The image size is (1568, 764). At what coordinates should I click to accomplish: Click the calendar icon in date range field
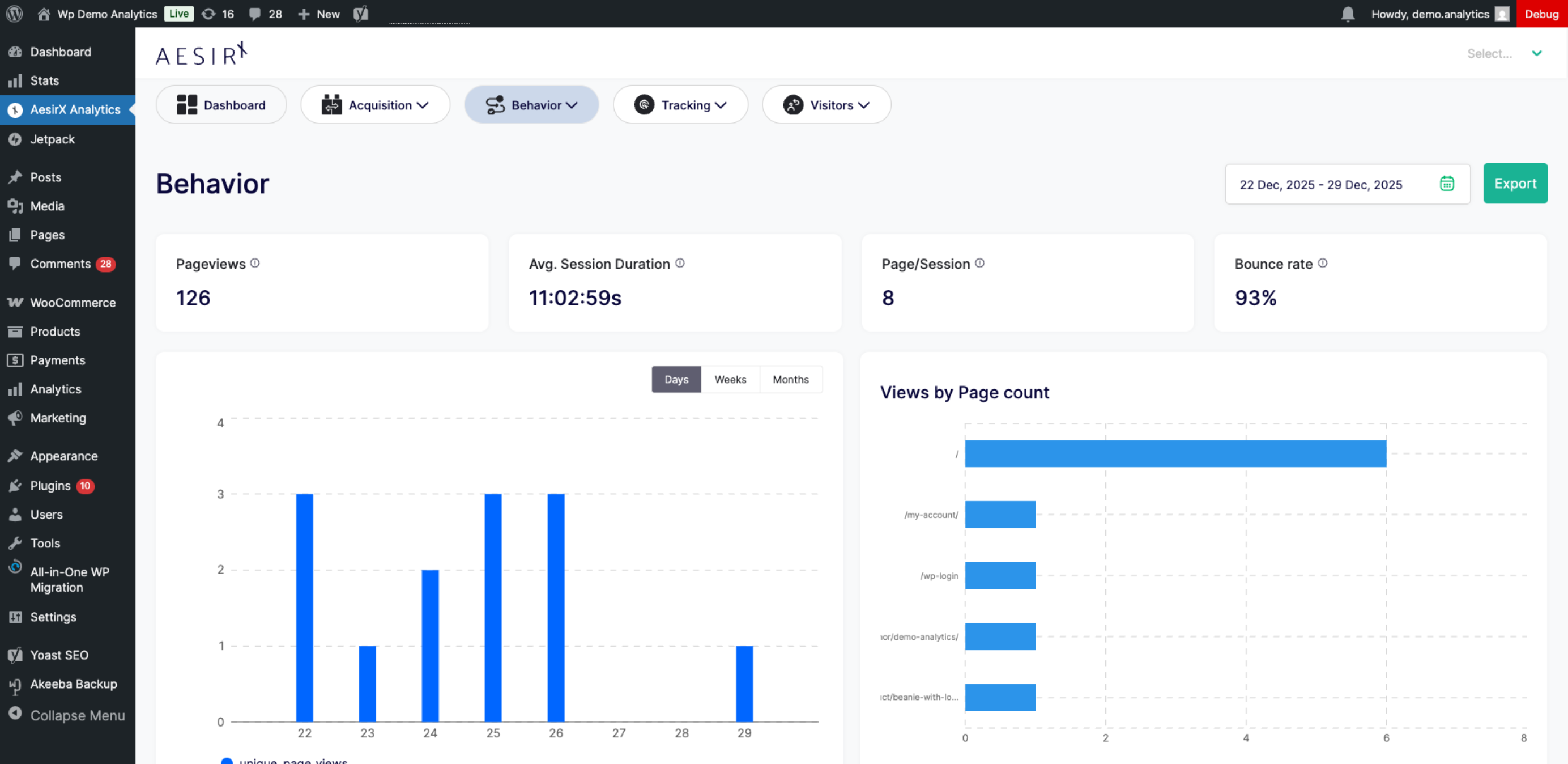point(1446,184)
